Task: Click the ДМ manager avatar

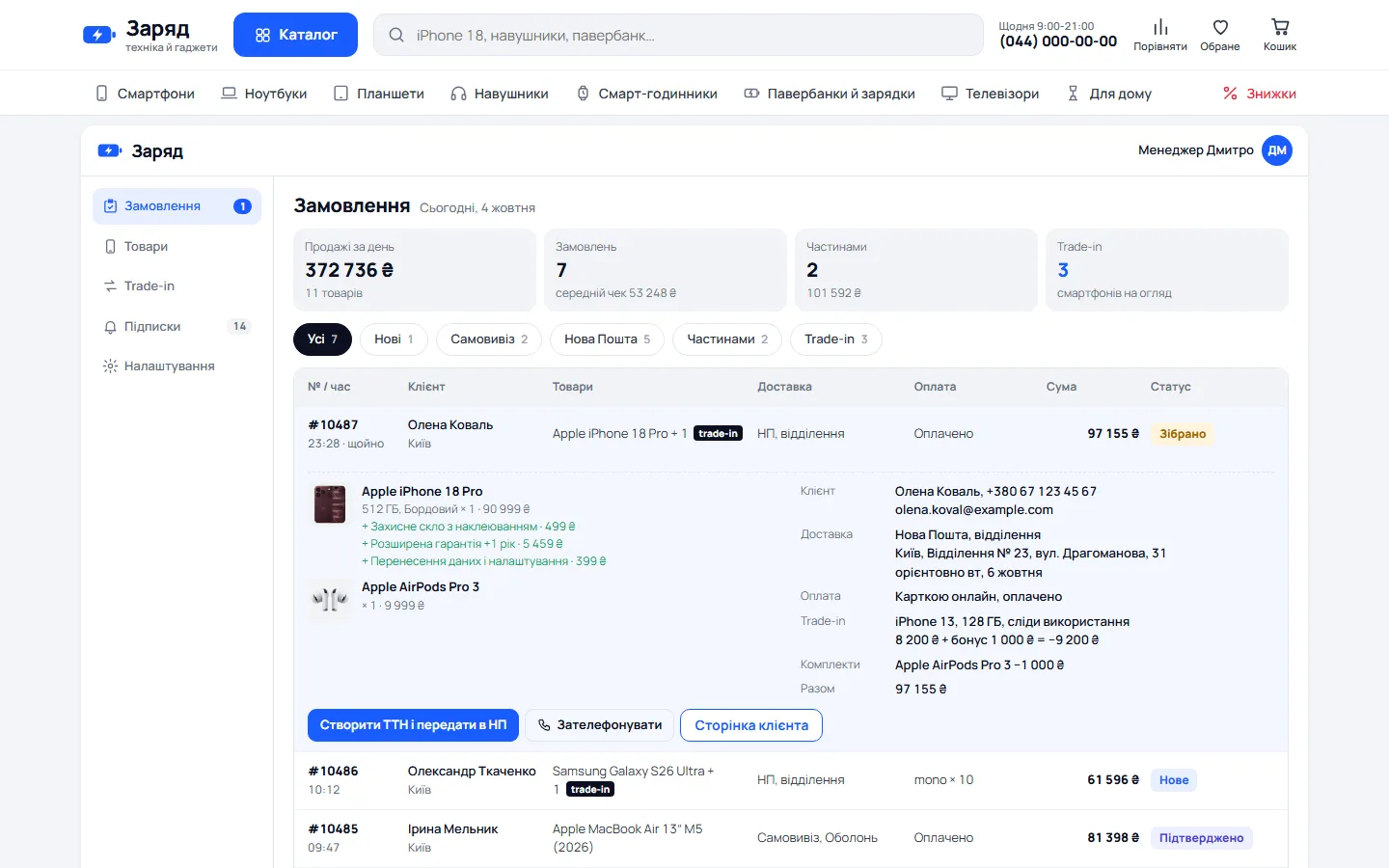Action: (x=1277, y=150)
